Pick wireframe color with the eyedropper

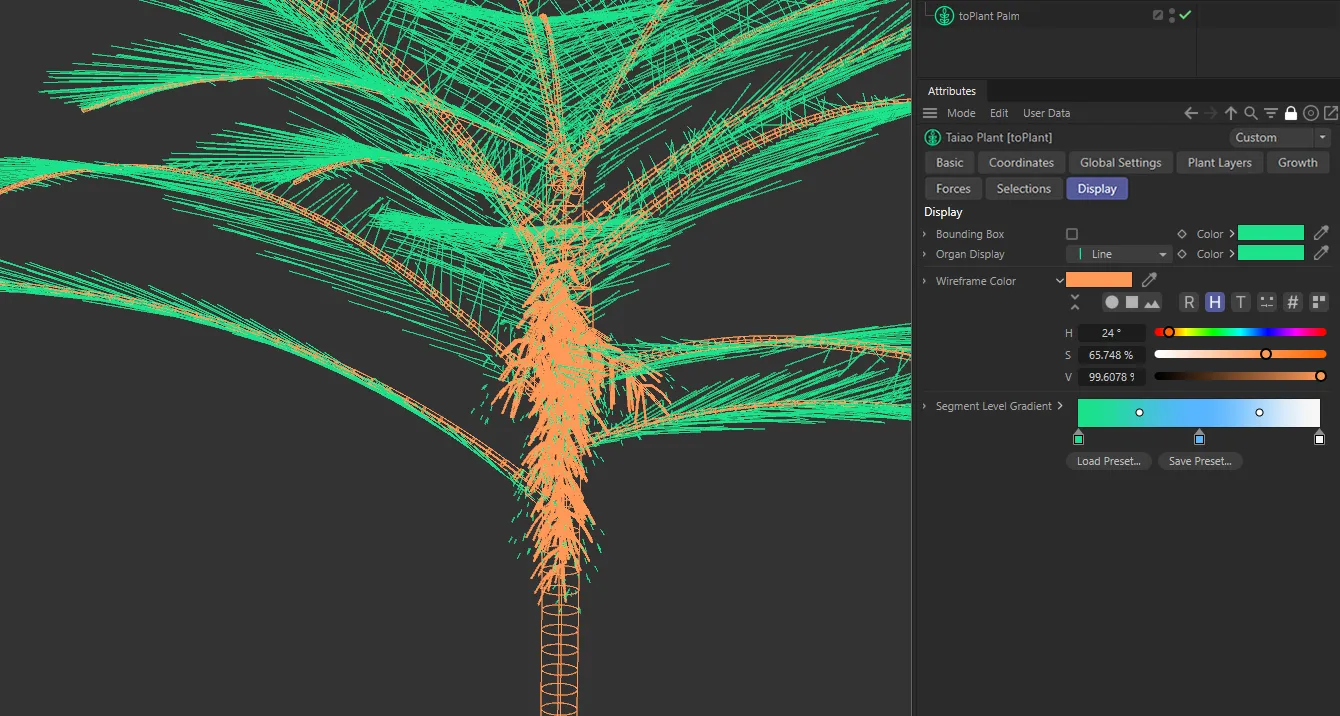coord(1150,281)
